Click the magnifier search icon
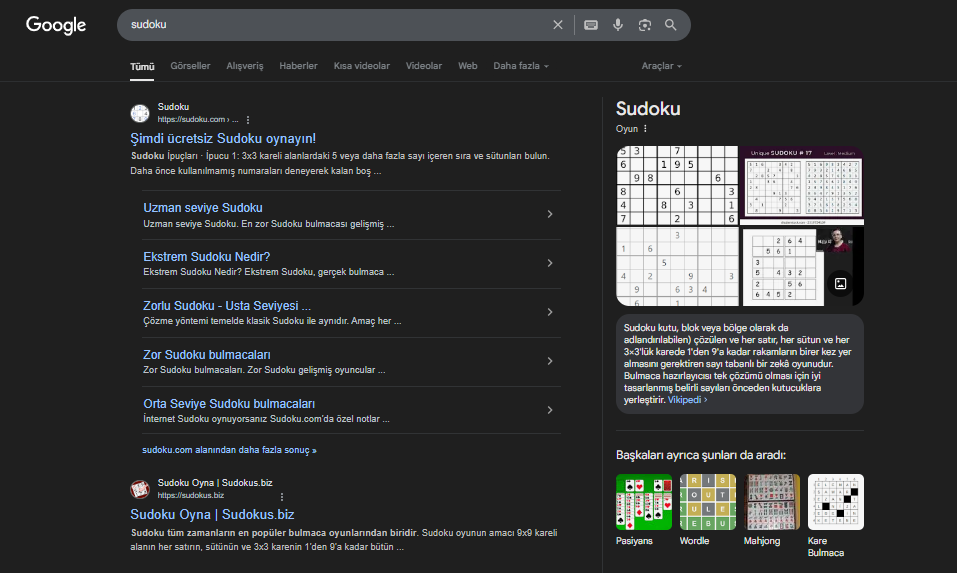957x573 pixels. [x=671, y=25]
